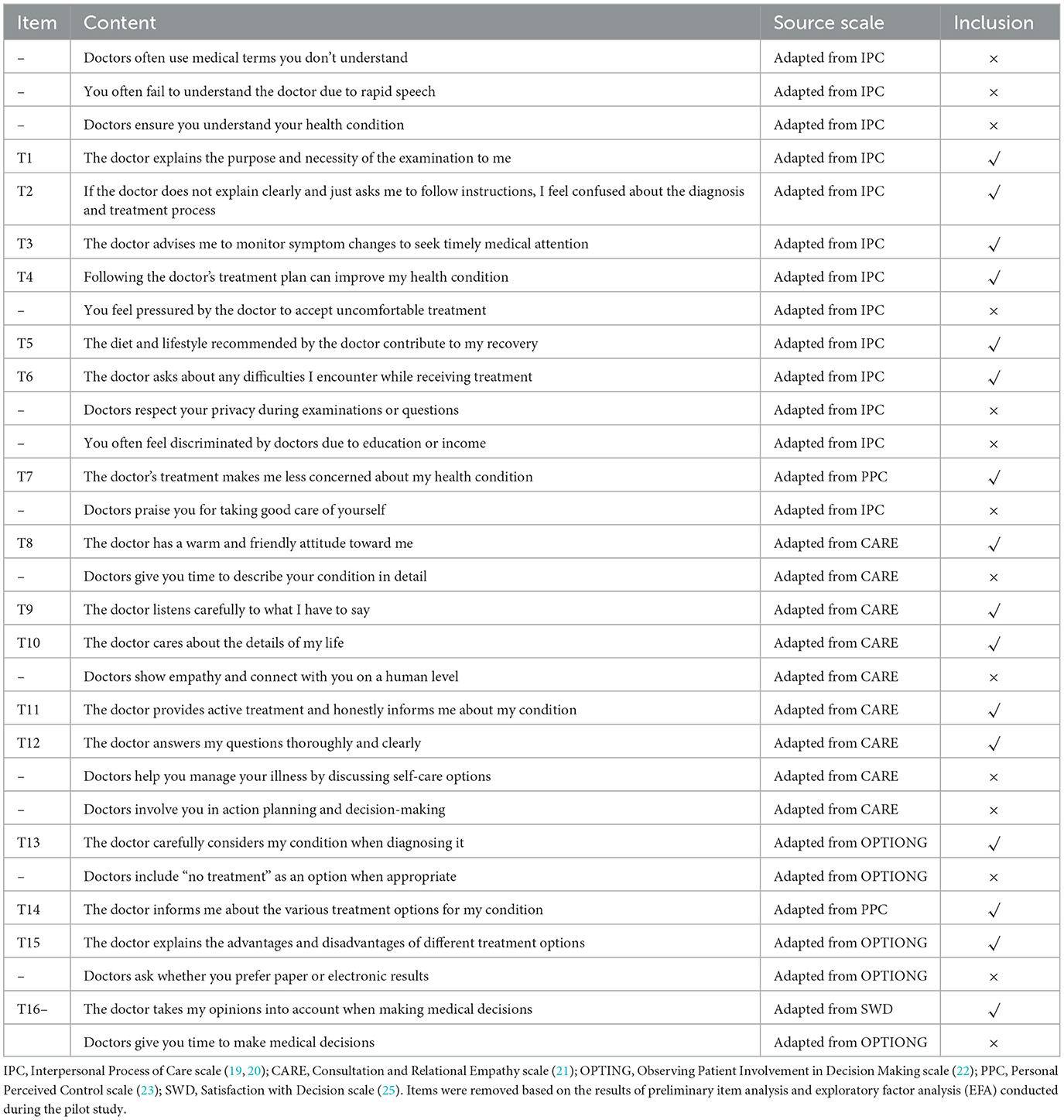
Task: Click the cross for 'paper or electronic results' row
Action: click(x=994, y=977)
